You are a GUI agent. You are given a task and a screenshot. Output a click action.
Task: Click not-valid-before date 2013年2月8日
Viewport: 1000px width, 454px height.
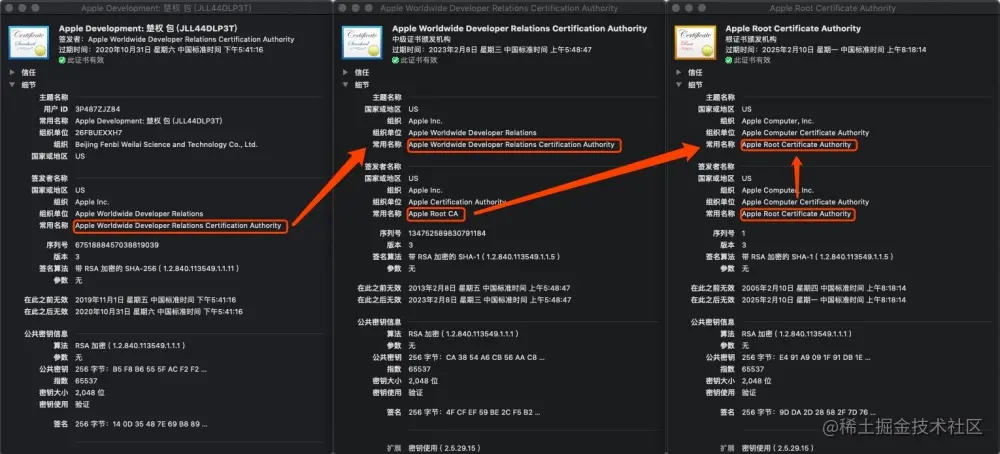(489, 288)
